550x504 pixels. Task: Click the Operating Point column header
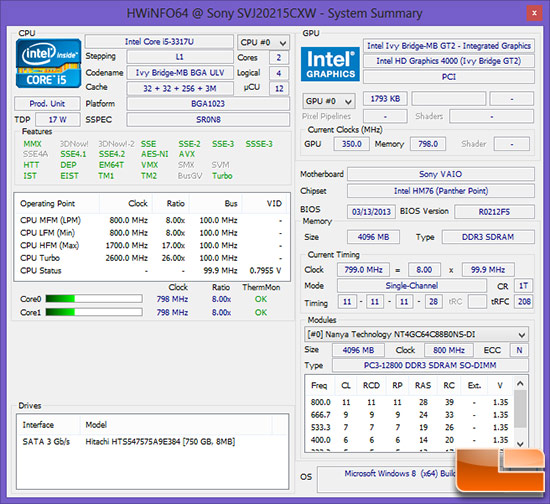[x=57, y=204]
